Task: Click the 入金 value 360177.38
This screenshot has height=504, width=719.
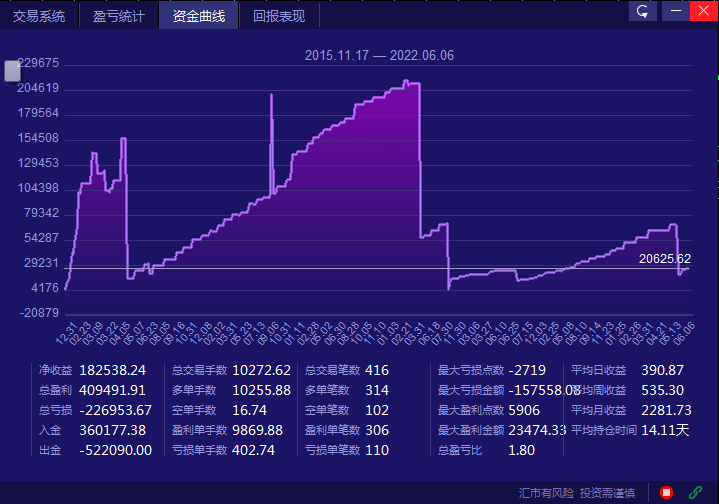Action: [x=112, y=430]
